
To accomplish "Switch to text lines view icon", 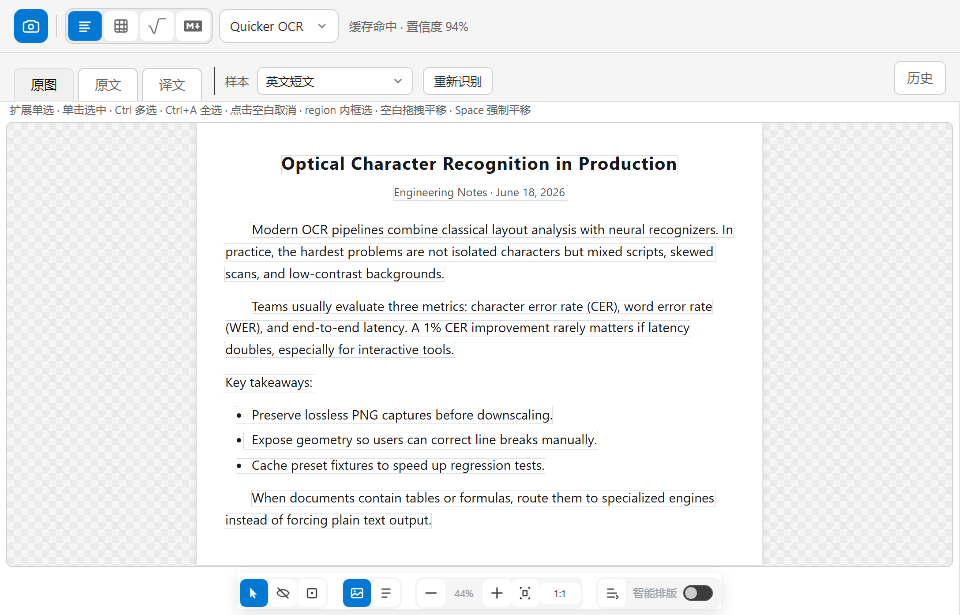I will click(x=386, y=593).
